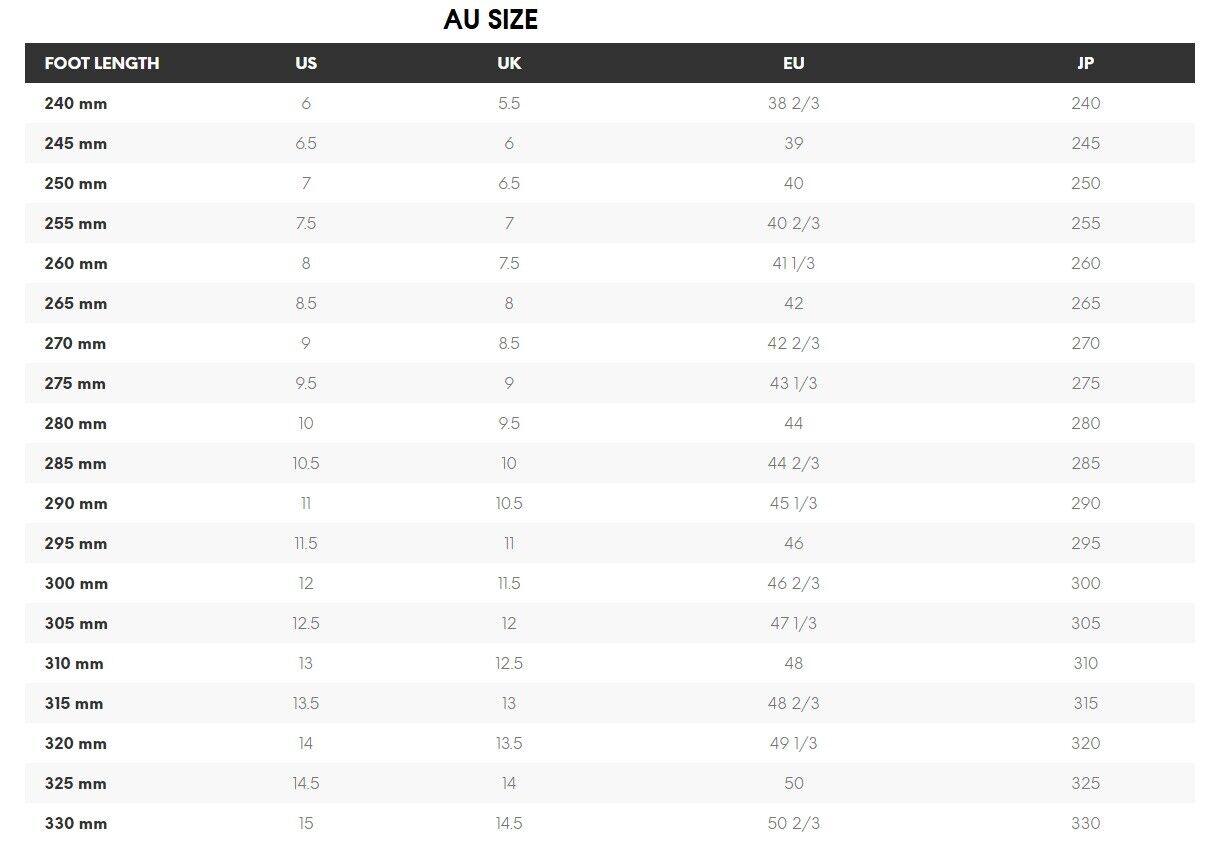Screen dimensions: 1221x858
Task: Click the EU size 43 1/3 cell
Action: 793,383
